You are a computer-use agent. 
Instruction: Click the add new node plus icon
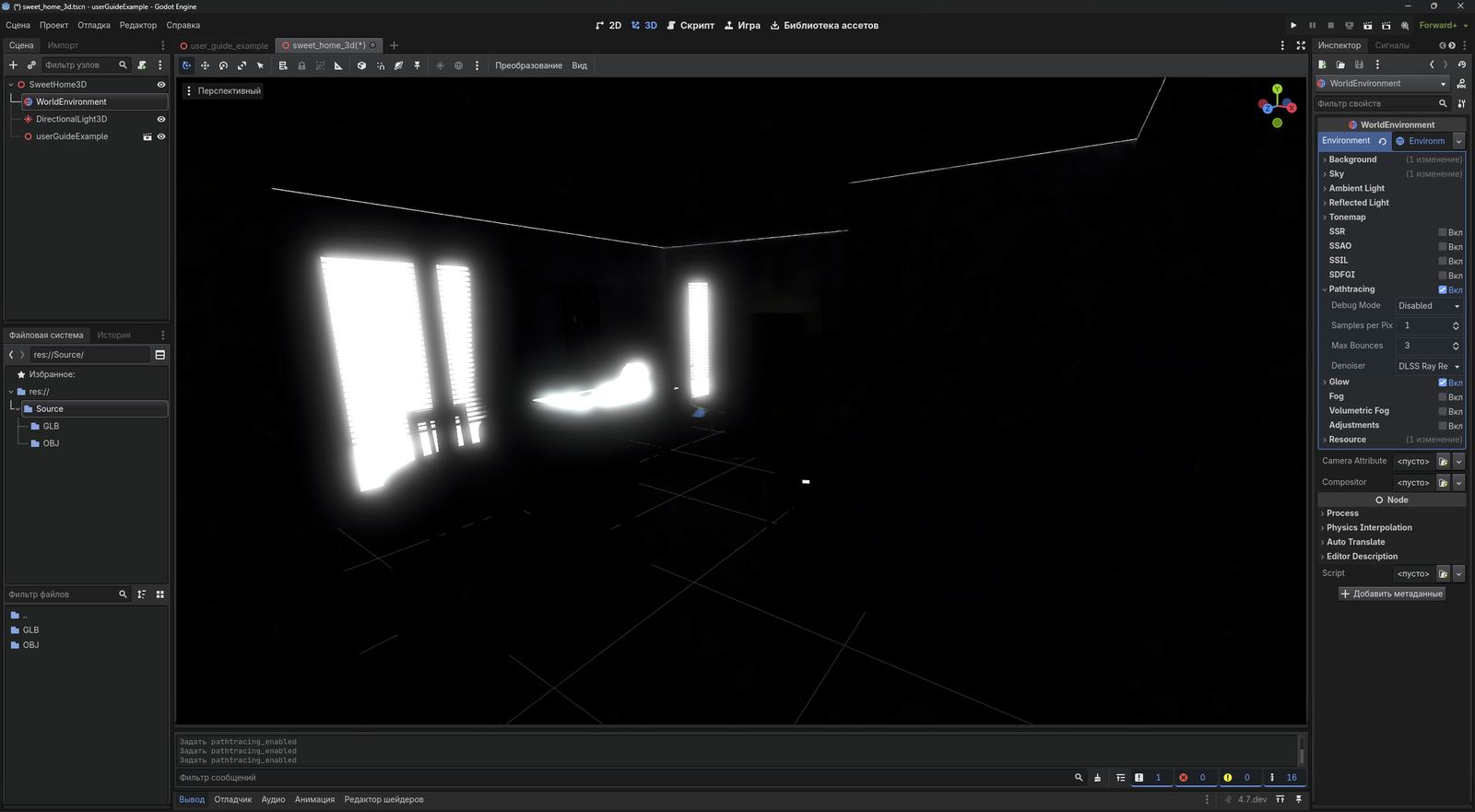13,65
